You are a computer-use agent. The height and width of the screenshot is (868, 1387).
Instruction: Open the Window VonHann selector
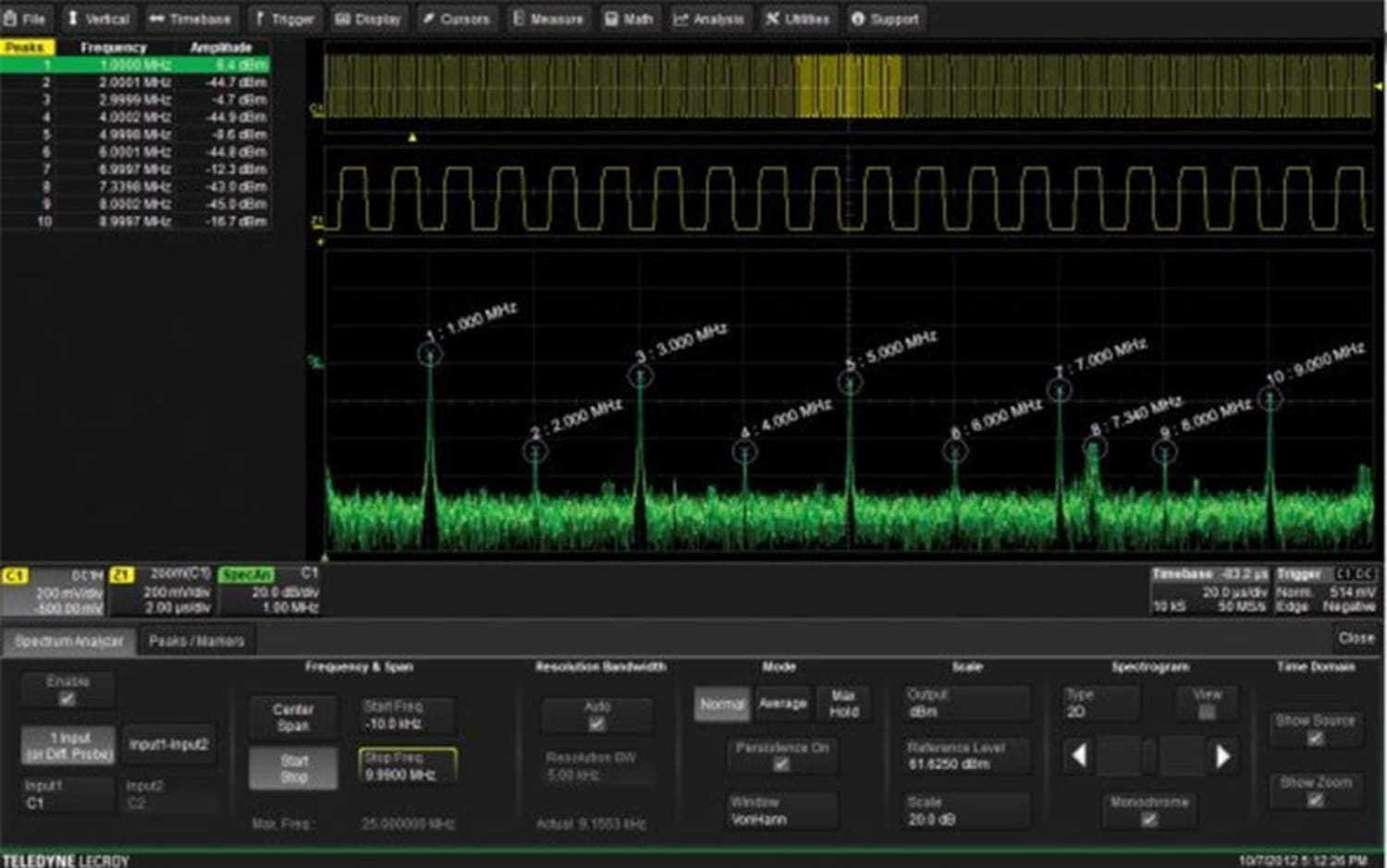click(782, 811)
